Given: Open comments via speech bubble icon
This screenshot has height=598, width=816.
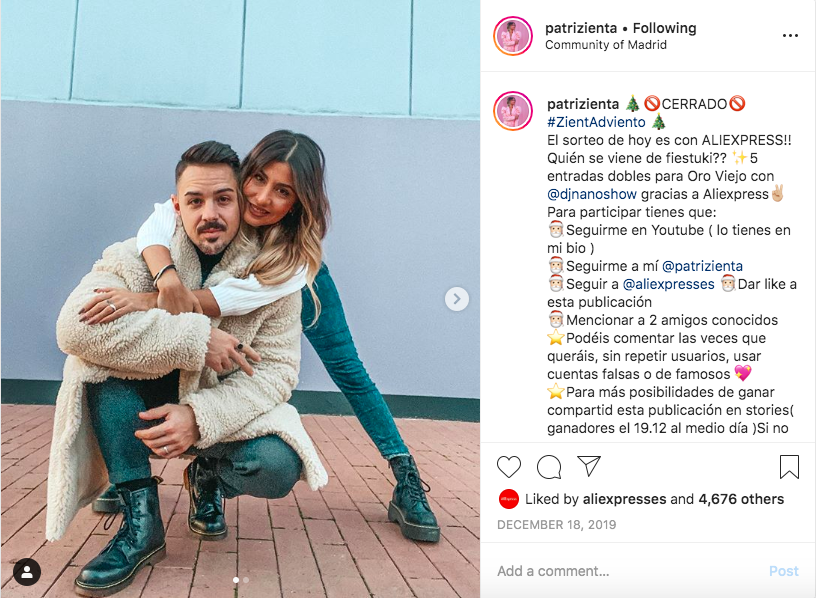Looking at the screenshot, I should (549, 466).
